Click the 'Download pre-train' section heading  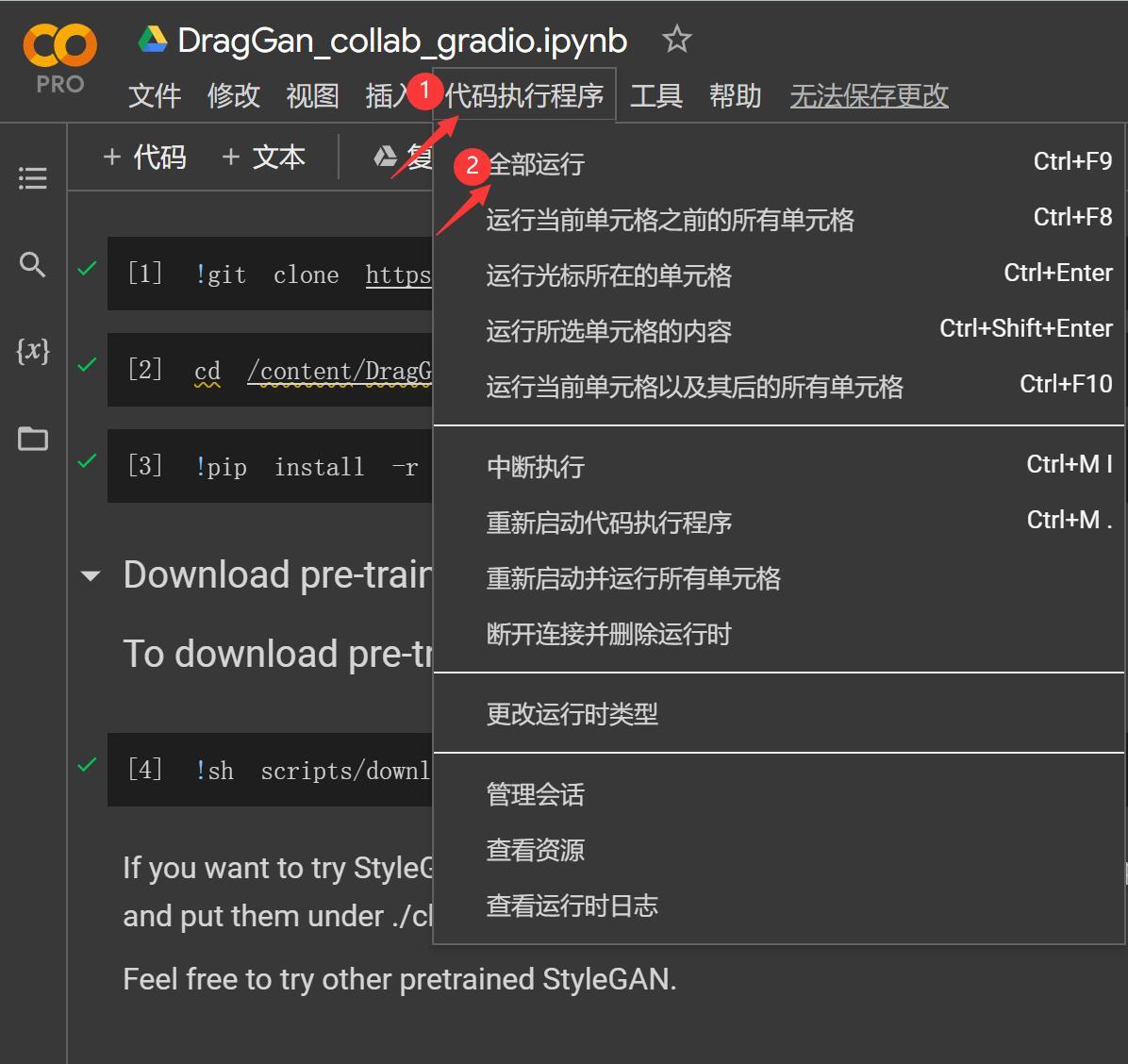277,575
